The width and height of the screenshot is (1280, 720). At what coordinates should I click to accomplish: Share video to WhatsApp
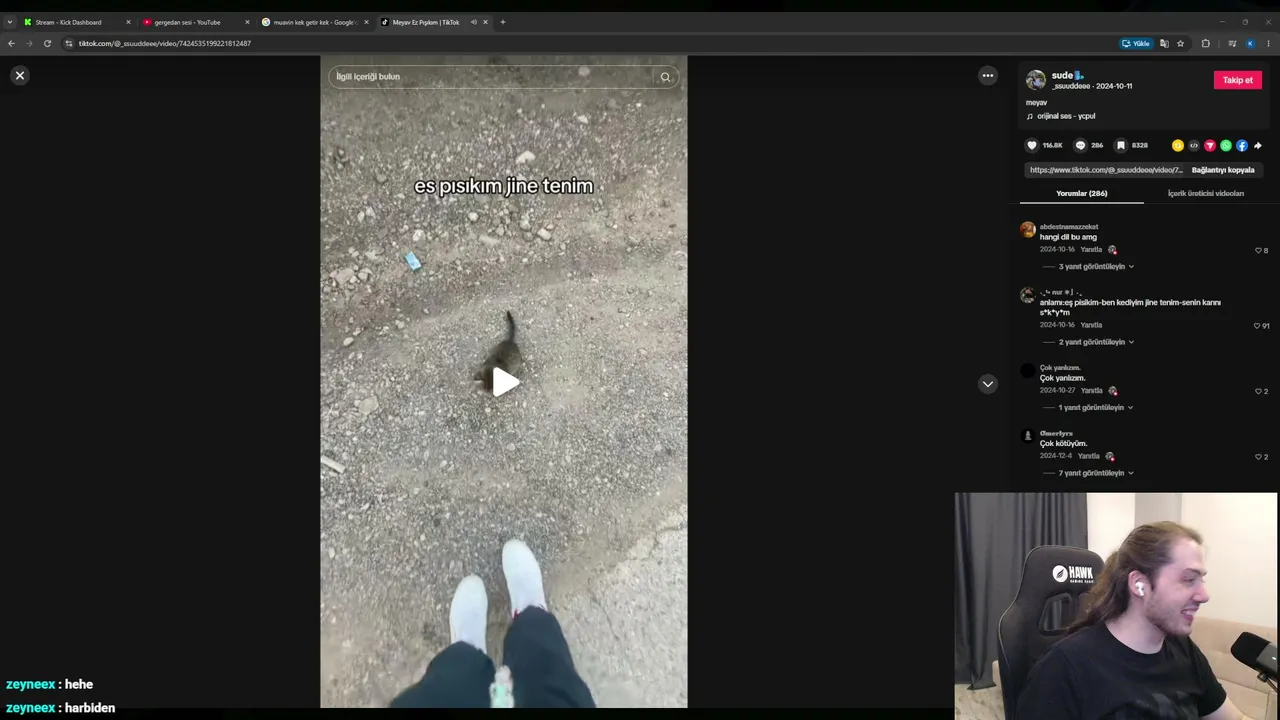click(x=1226, y=146)
